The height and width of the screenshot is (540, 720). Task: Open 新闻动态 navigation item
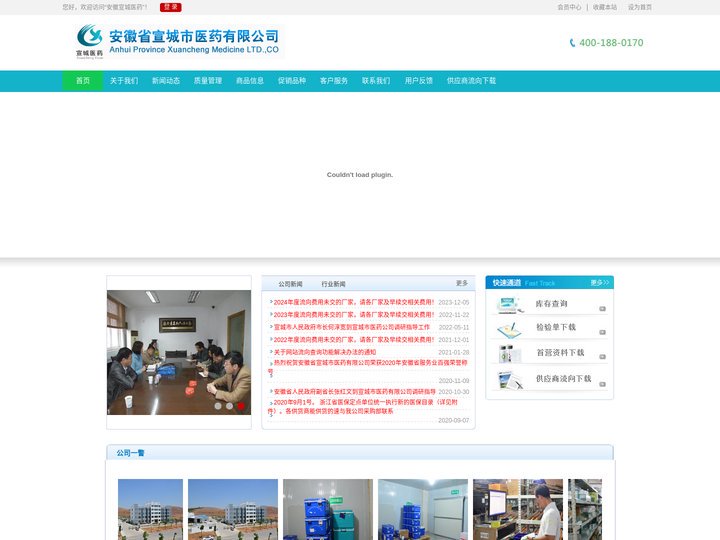coord(166,81)
